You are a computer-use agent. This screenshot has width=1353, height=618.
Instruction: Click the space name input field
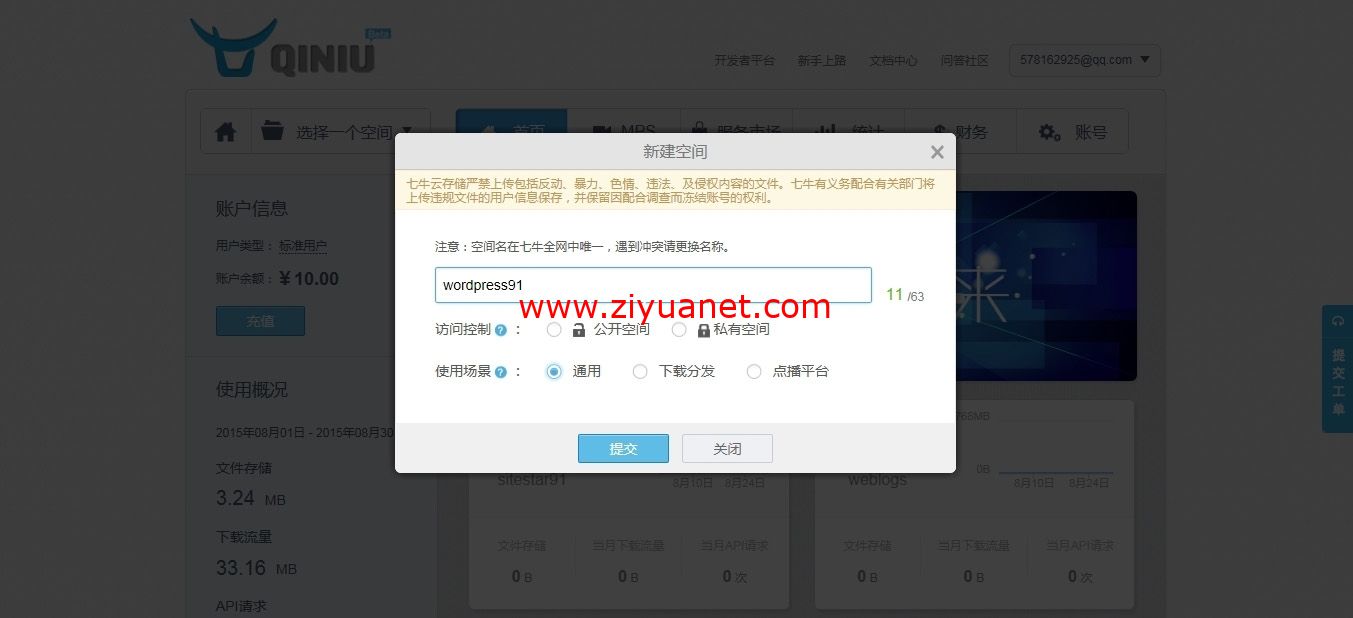point(653,285)
